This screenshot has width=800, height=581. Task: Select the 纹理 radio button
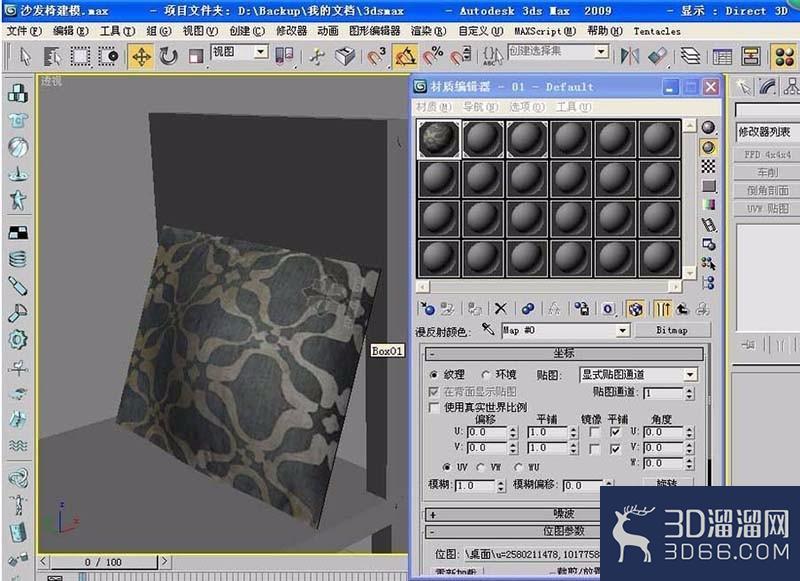point(434,375)
